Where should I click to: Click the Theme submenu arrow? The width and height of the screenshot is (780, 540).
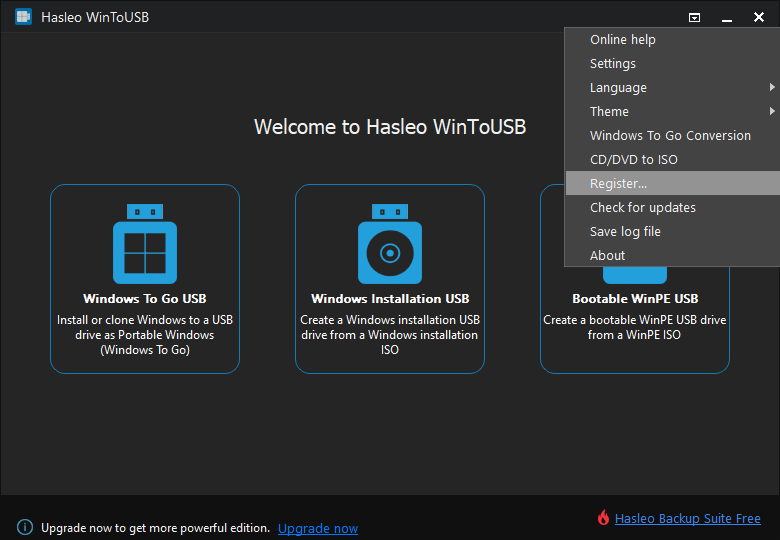772,111
